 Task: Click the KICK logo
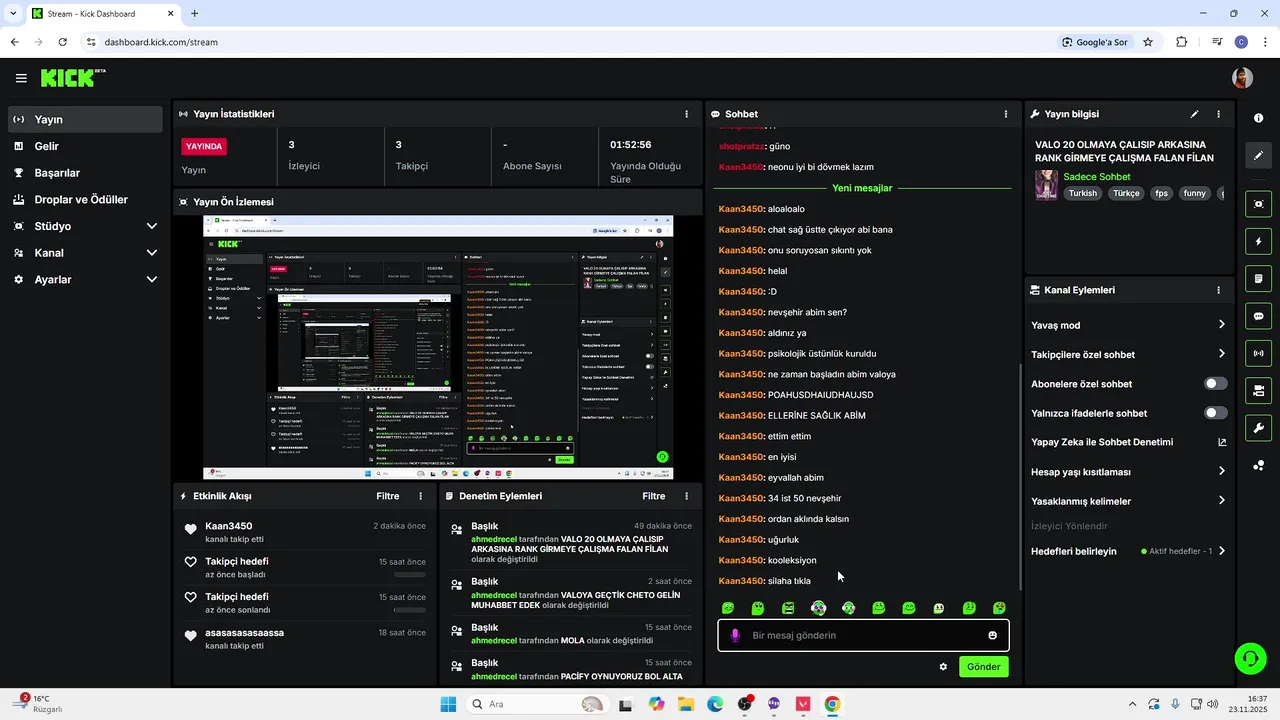73,78
